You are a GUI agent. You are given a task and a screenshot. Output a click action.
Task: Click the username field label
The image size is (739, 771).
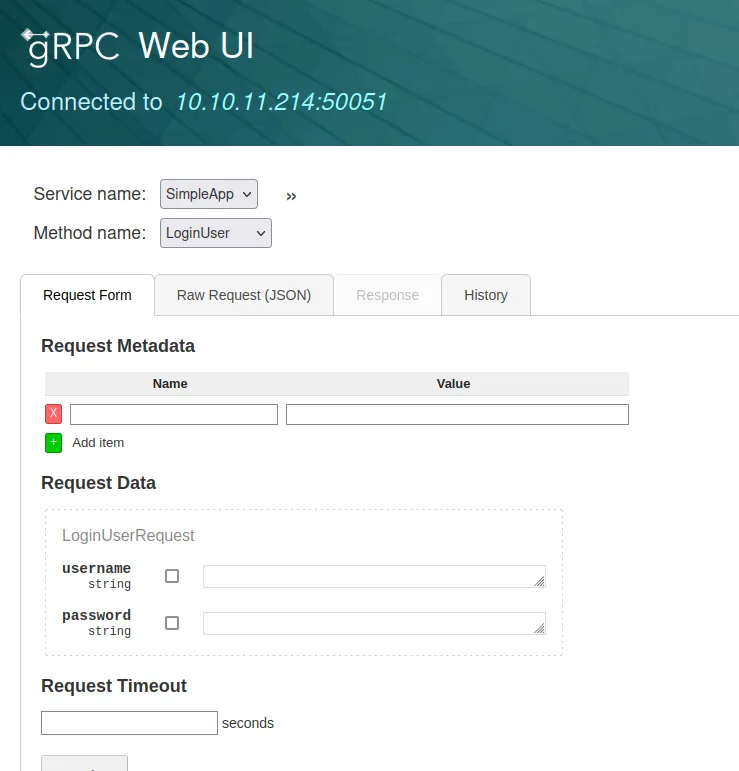click(96, 568)
